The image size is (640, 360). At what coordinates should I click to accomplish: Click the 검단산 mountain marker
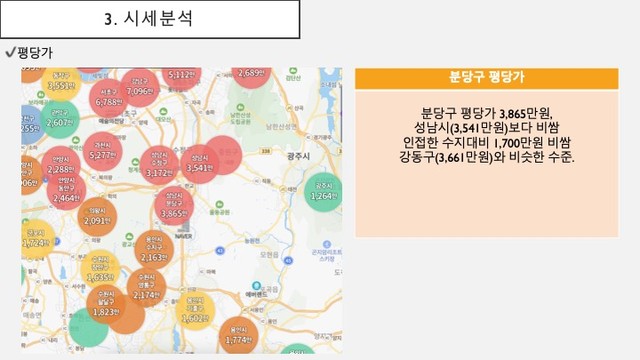[293, 74]
